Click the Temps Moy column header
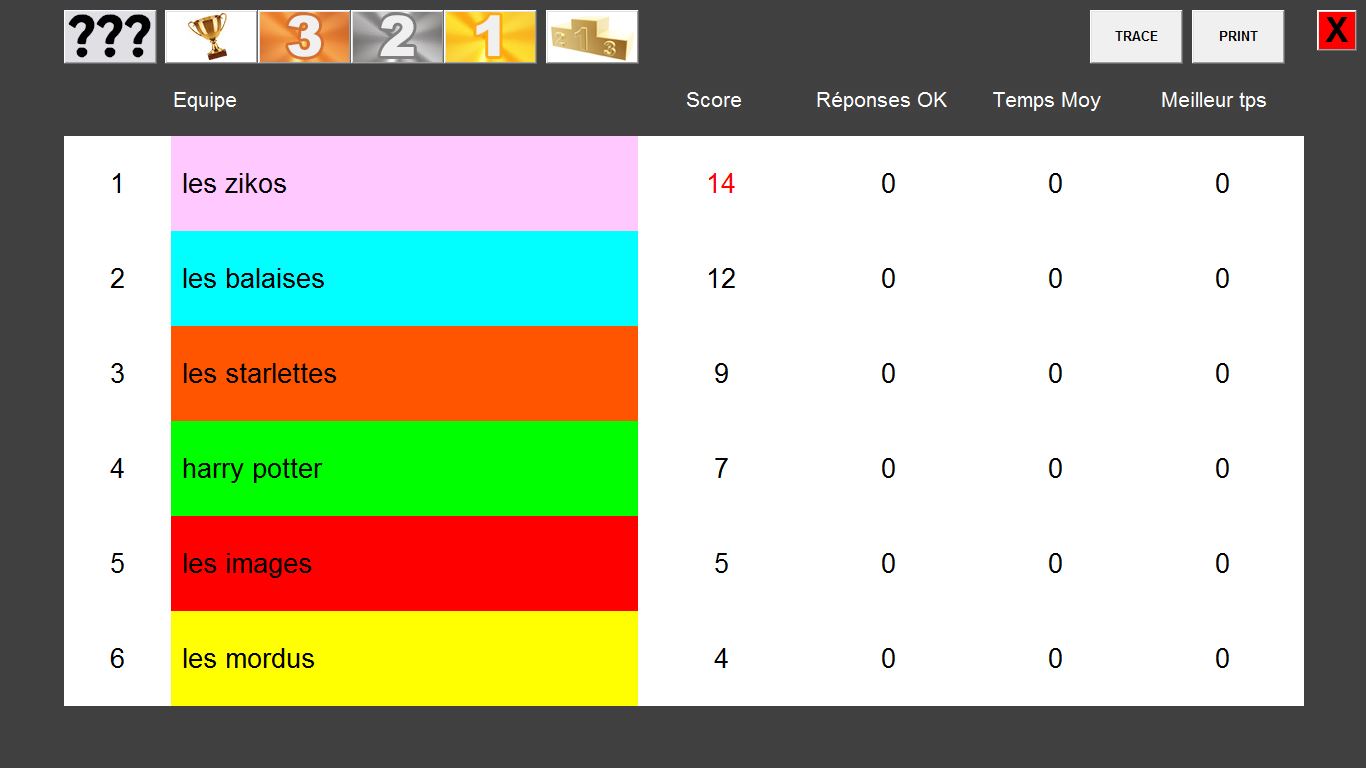Viewport: 1366px width, 768px height. pyautogui.click(x=1046, y=100)
